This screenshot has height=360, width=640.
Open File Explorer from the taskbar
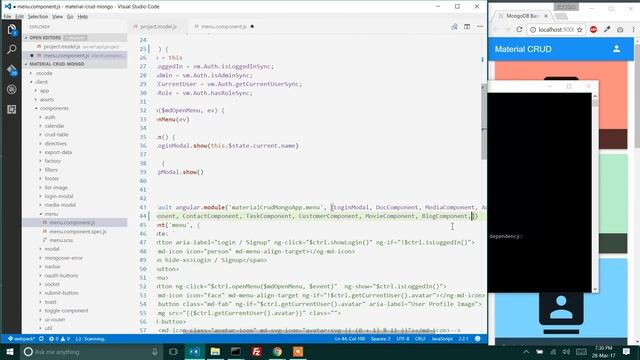[215, 351]
